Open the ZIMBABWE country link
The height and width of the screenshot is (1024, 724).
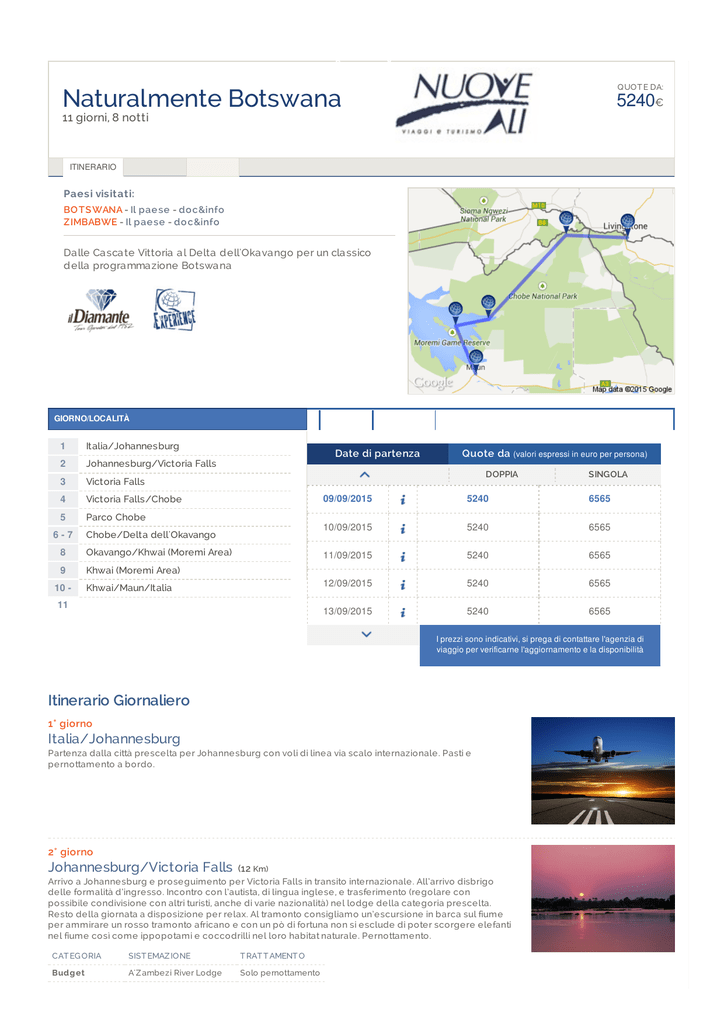(x=90, y=222)
